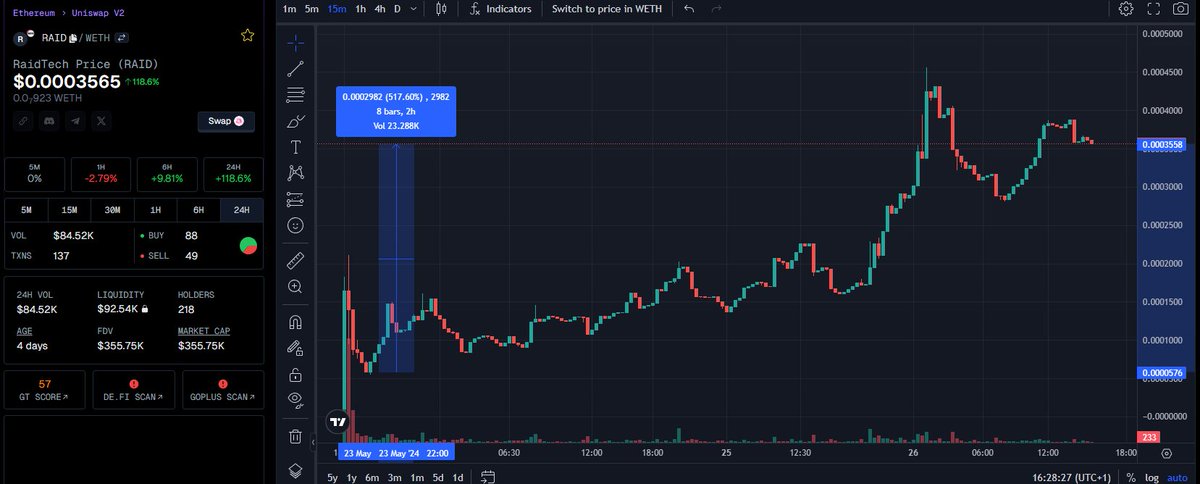Select the ruler measure tool
1200x484 pixels.
295,260
